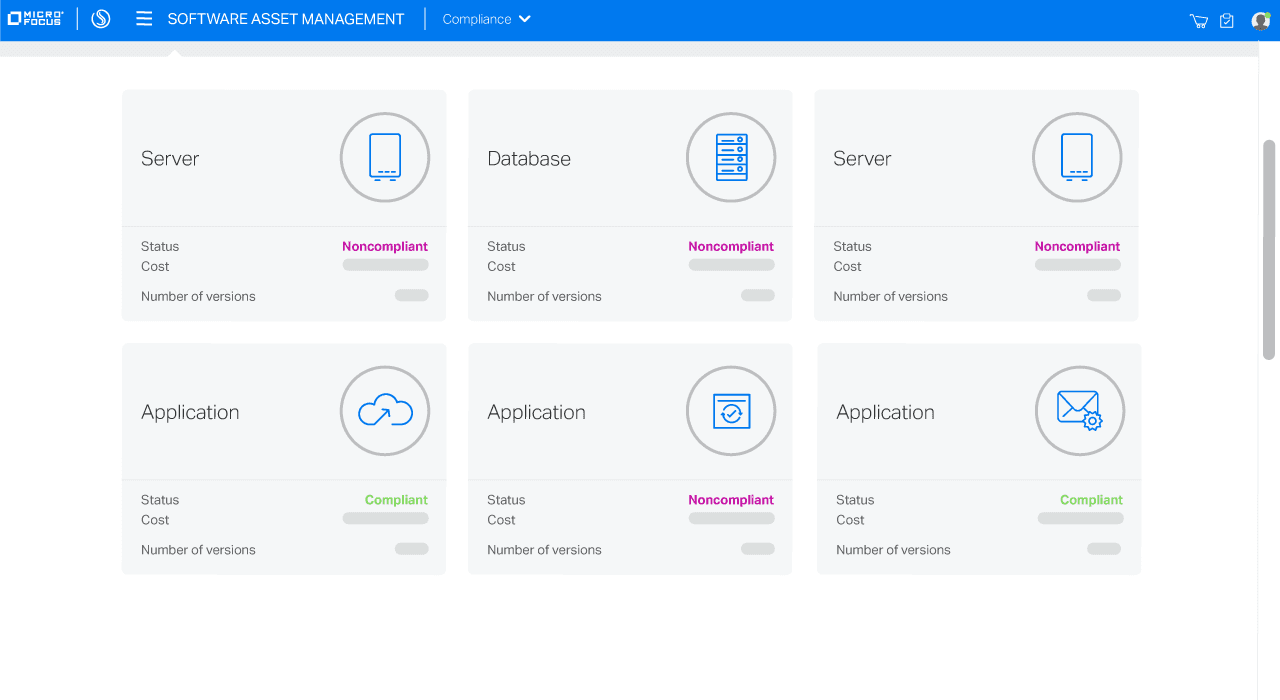
Task: Click the cloud-upload Application icon
Action: (x=385, y=411)
